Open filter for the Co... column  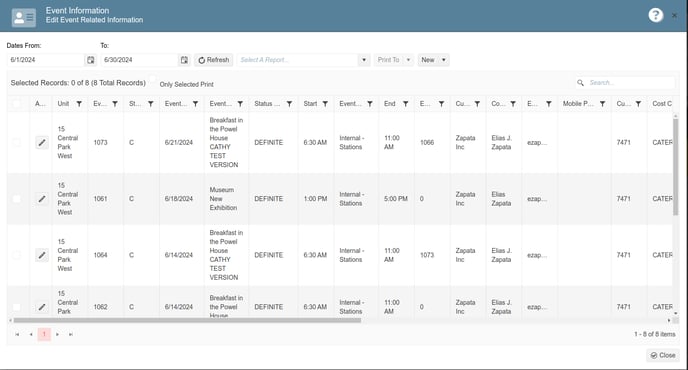513,104
